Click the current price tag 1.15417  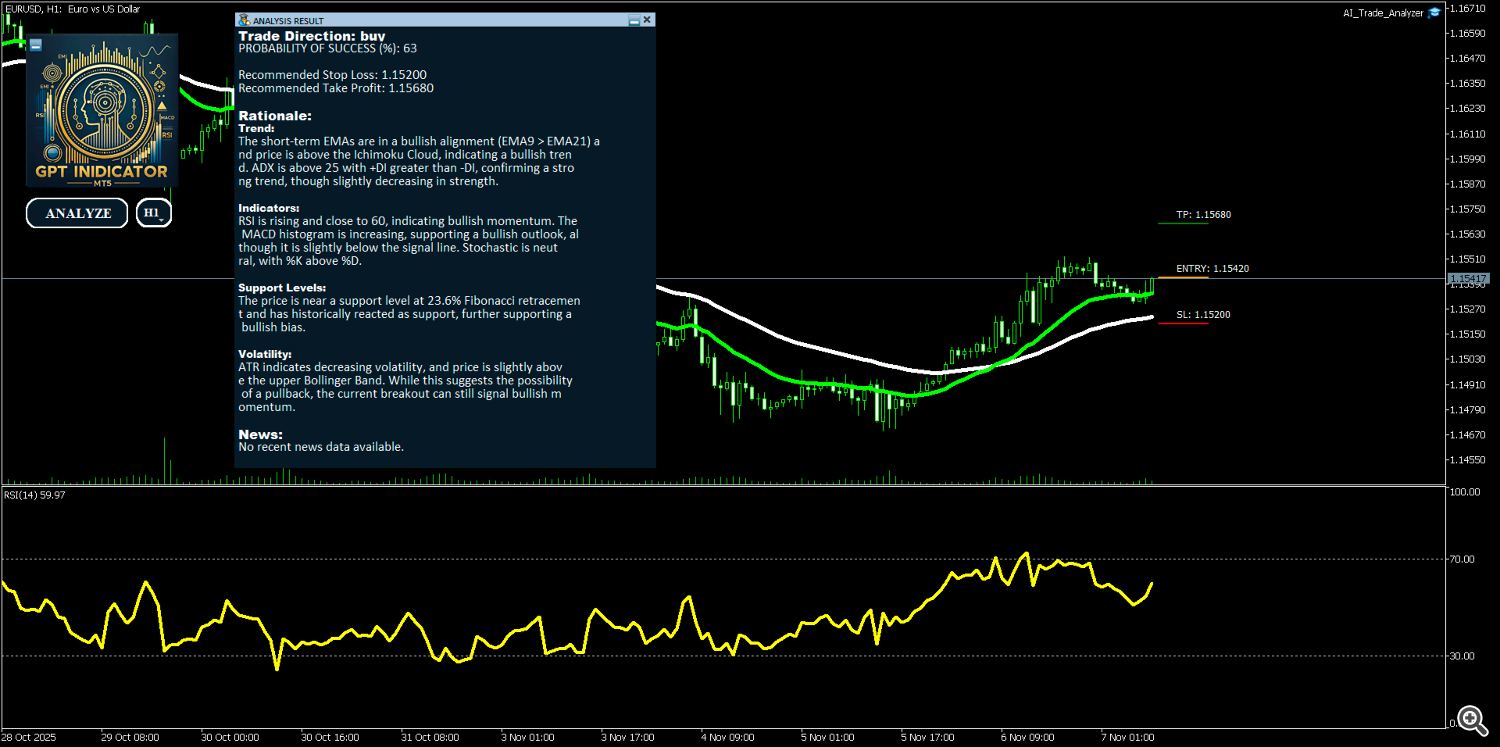1471,278
